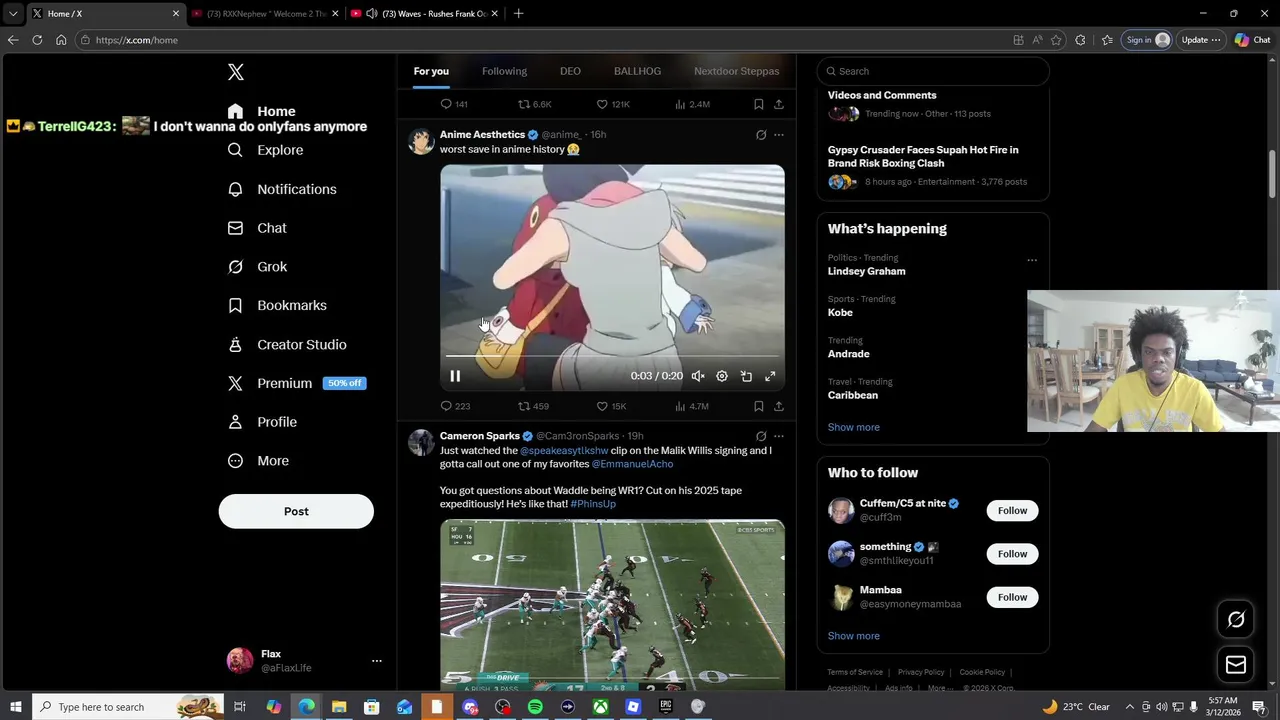Open the browser tab list dropdown
The height and width of the screenshot is (720, 1280).
[13, 14]
